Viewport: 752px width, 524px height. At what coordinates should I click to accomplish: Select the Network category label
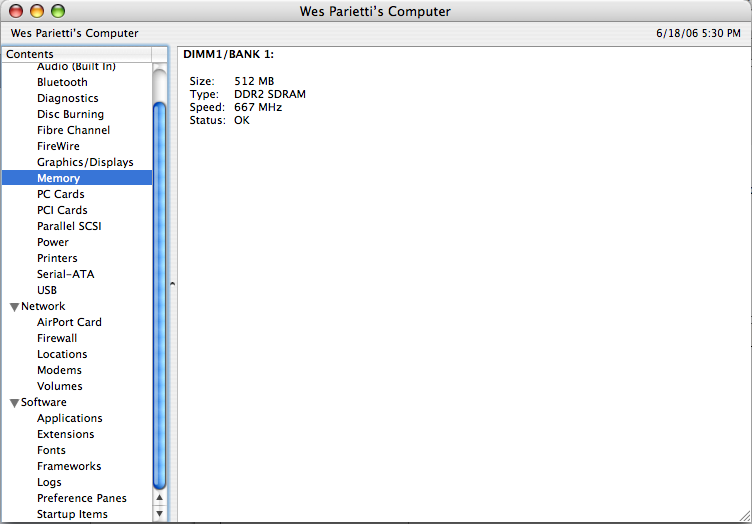[43, 306]
